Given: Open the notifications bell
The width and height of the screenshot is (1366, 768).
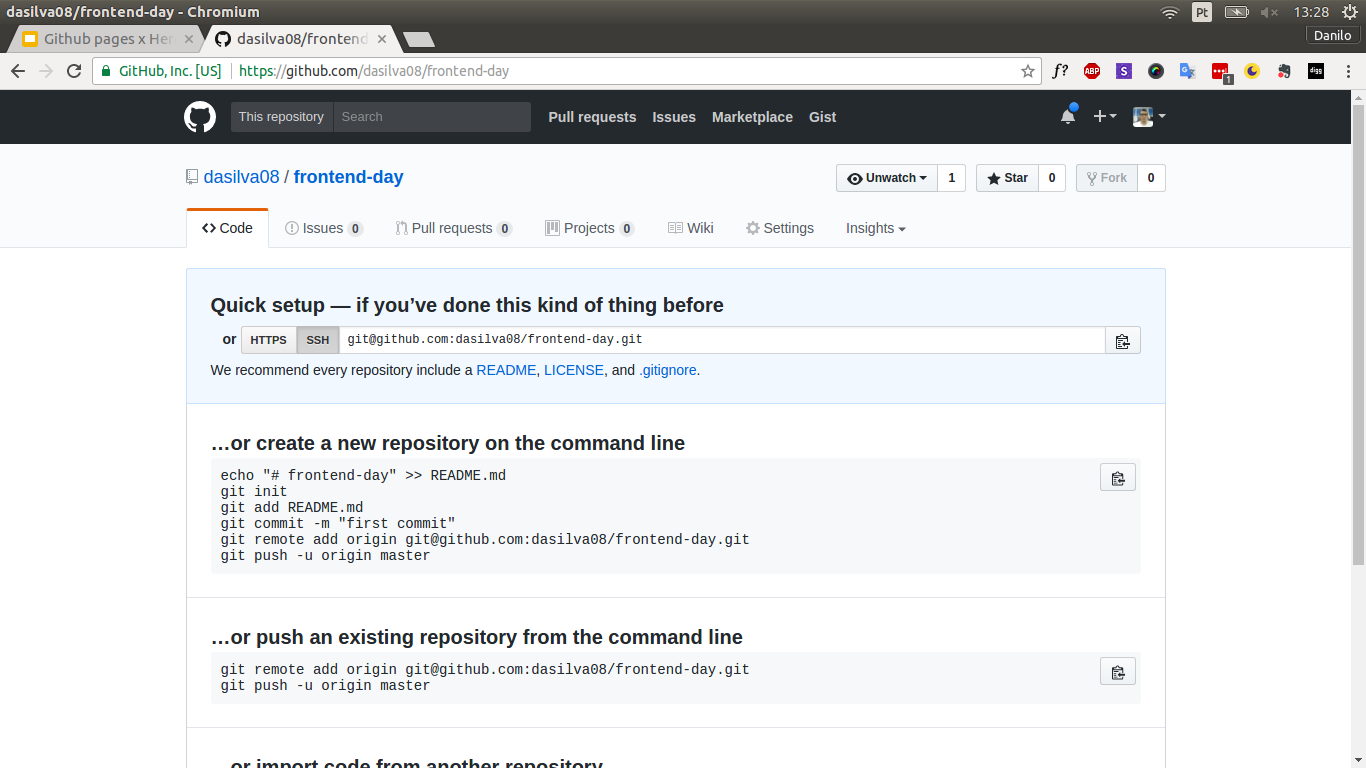Looking at the screenshot, I should tap(1068, 116).
